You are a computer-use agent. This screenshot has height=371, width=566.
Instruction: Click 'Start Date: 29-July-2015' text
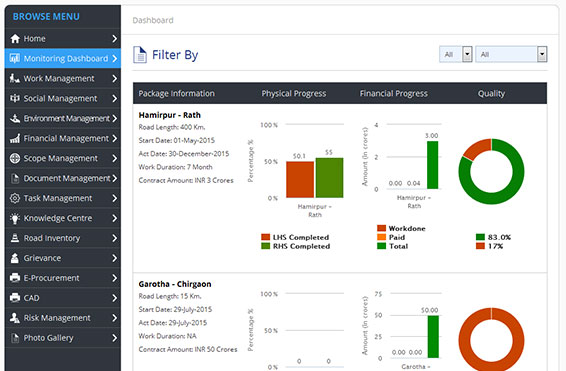click(175, 310)
